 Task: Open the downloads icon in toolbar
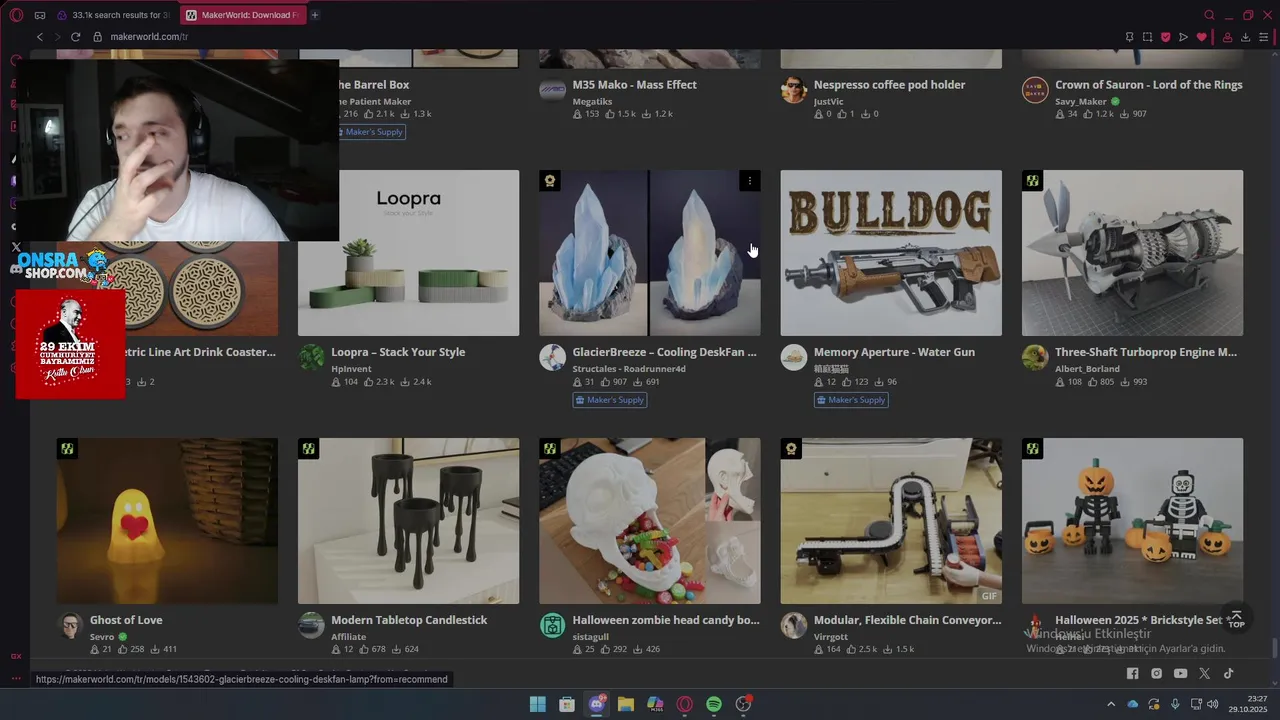tap(1245, 37)
